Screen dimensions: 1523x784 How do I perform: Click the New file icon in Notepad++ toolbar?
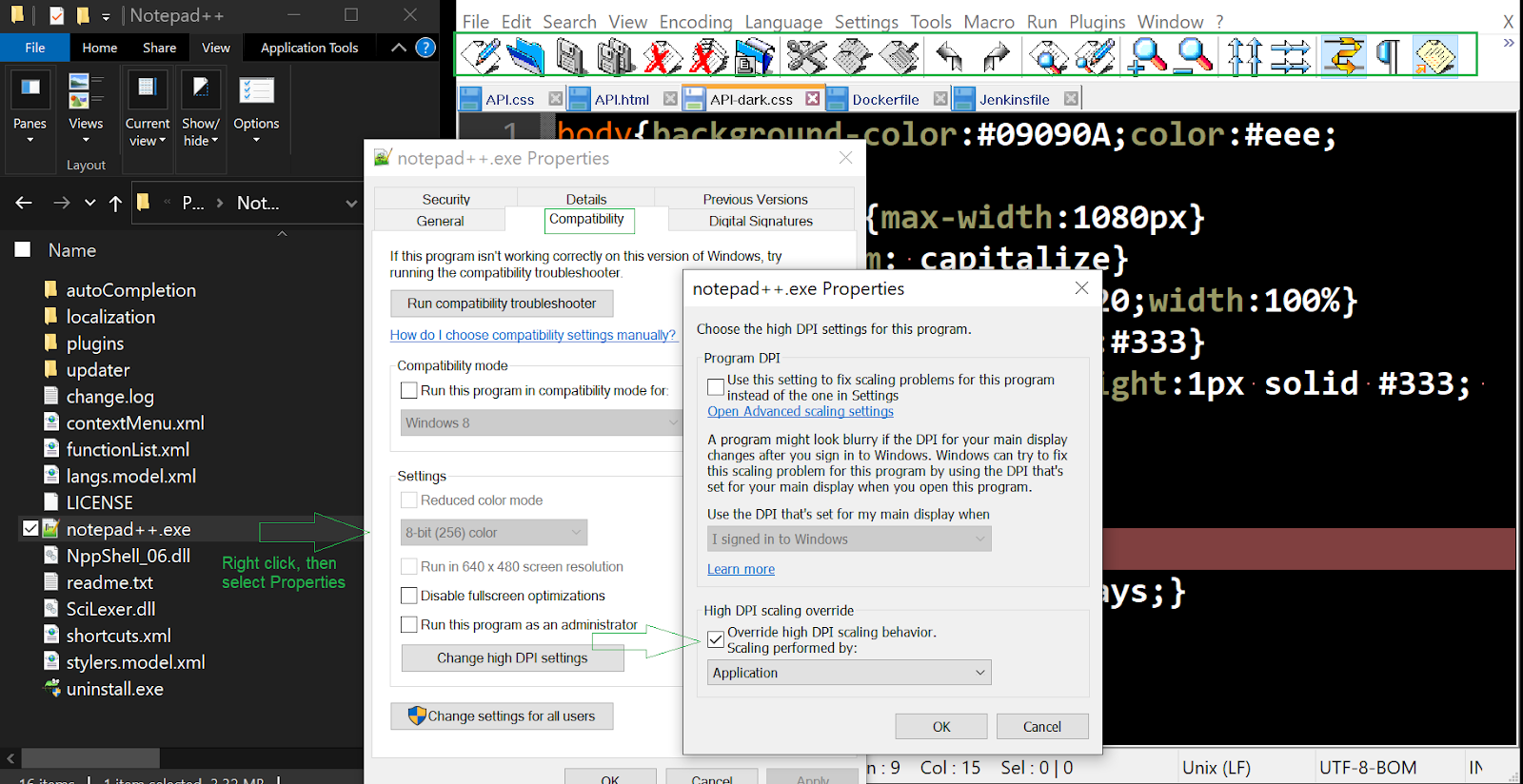click(x=481, y=57)
